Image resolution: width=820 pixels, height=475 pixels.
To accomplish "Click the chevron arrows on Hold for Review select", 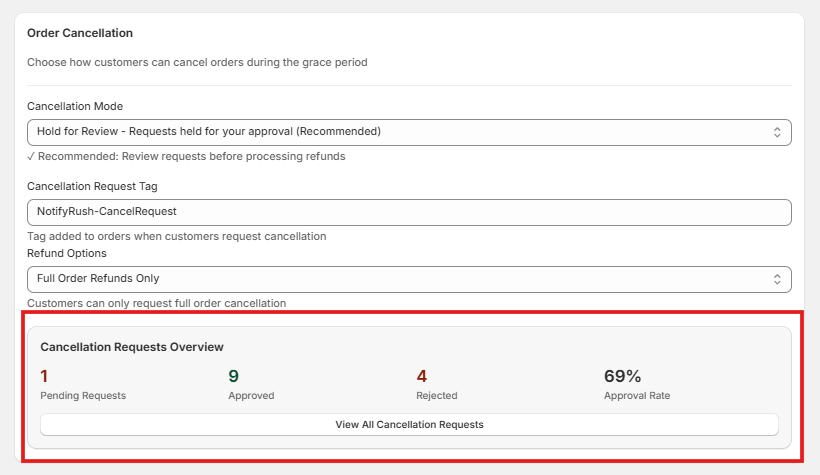I will tap(777, 132).
